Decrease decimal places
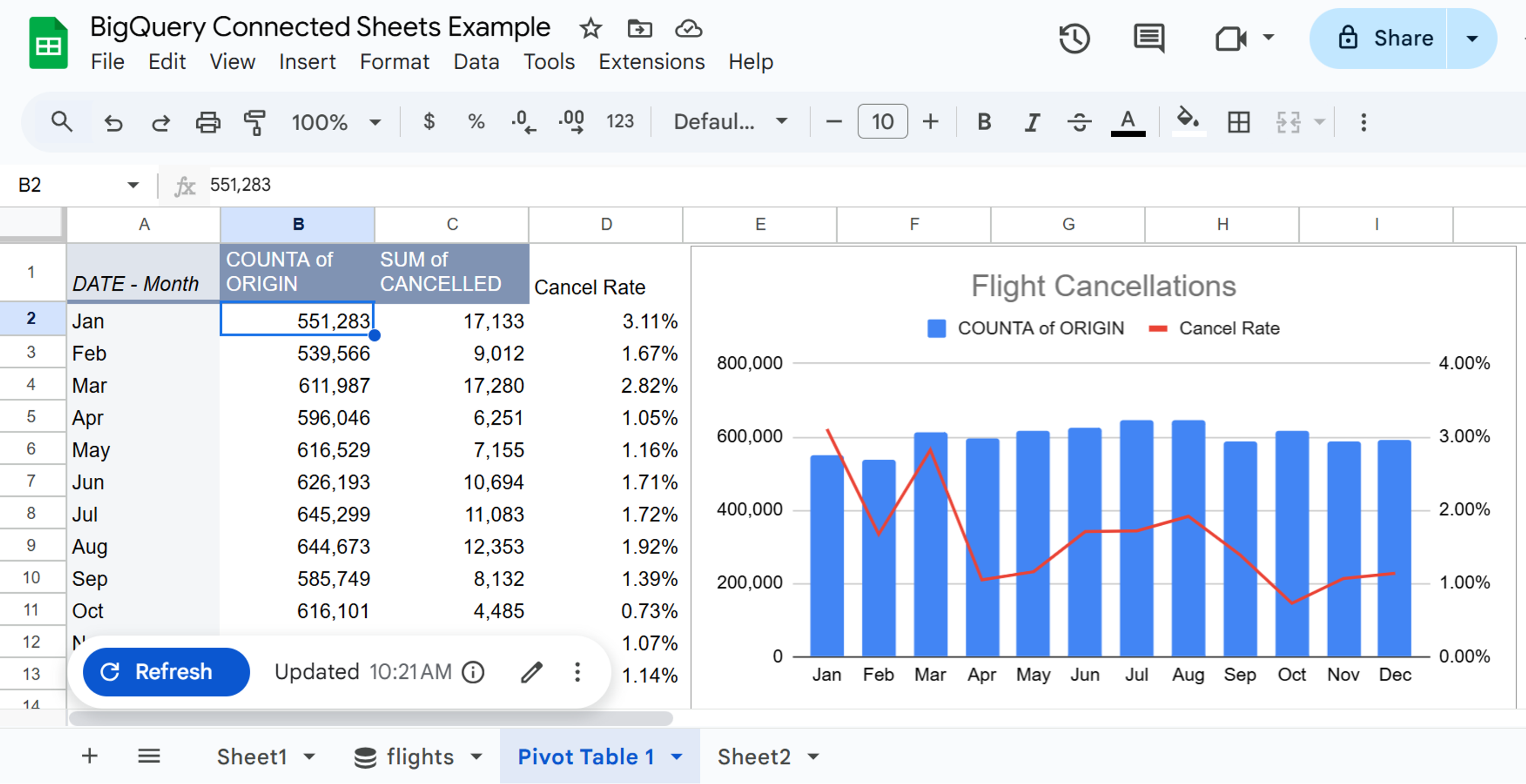The width and height of the screenshot is (1526, 784). [x=524, y=122]
